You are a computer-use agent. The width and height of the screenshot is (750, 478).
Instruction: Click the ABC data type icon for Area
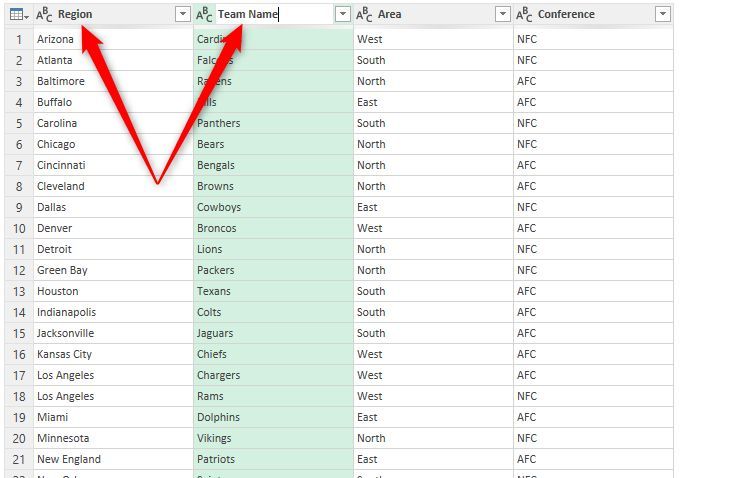pyautogui.click(x=364, y=14)
